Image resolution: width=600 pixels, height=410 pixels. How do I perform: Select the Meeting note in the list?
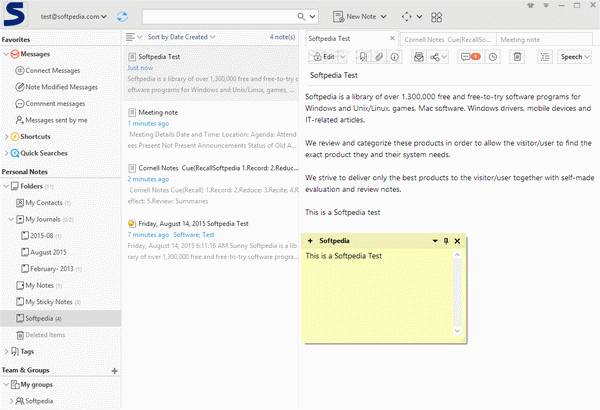click(x=210, y=129)
